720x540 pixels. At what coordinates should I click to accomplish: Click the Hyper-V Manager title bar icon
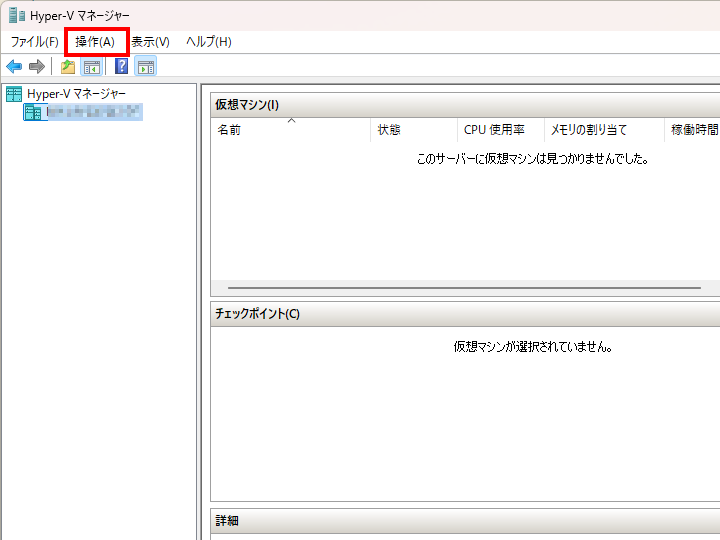point(16,15)
